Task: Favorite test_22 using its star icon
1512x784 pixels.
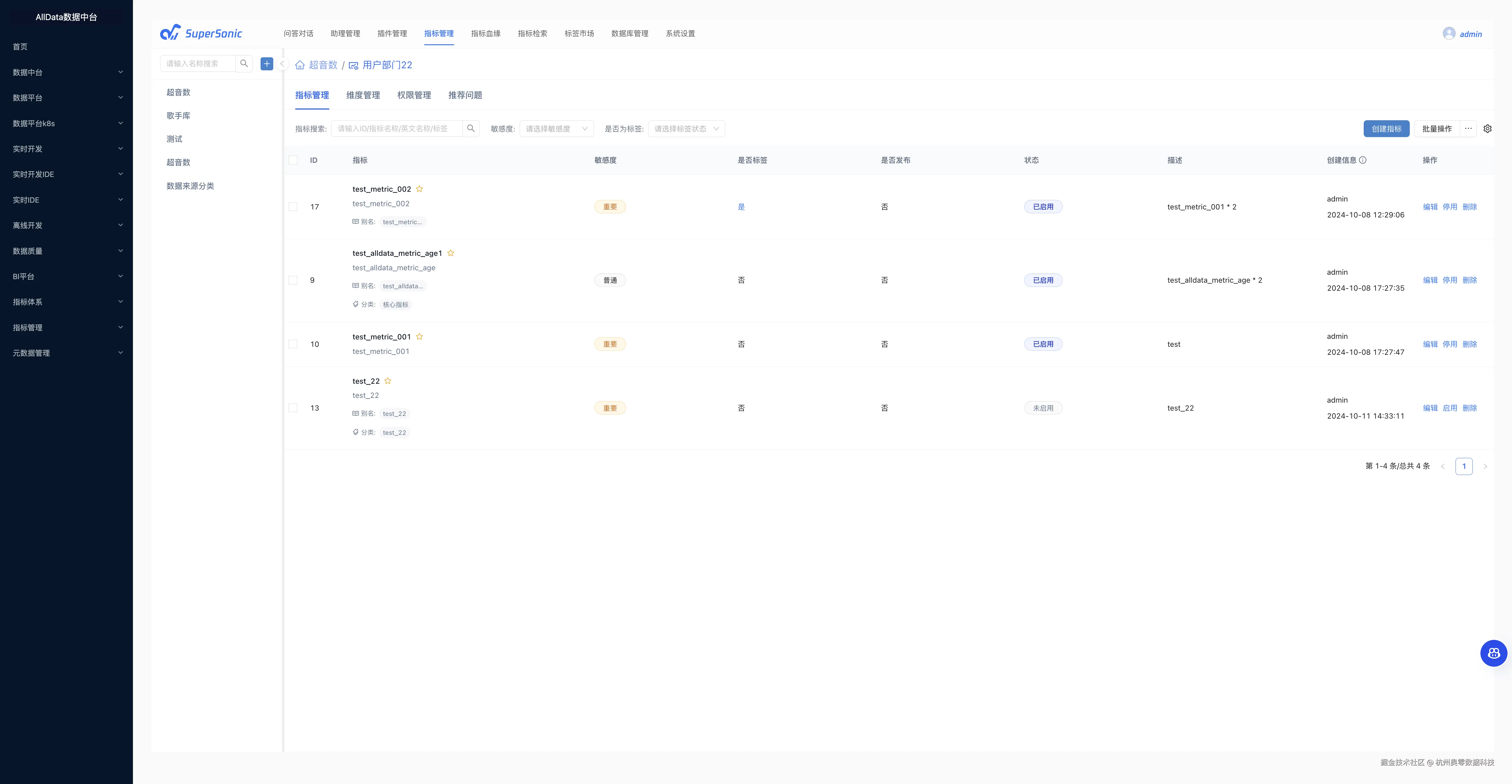Action: 387,381
